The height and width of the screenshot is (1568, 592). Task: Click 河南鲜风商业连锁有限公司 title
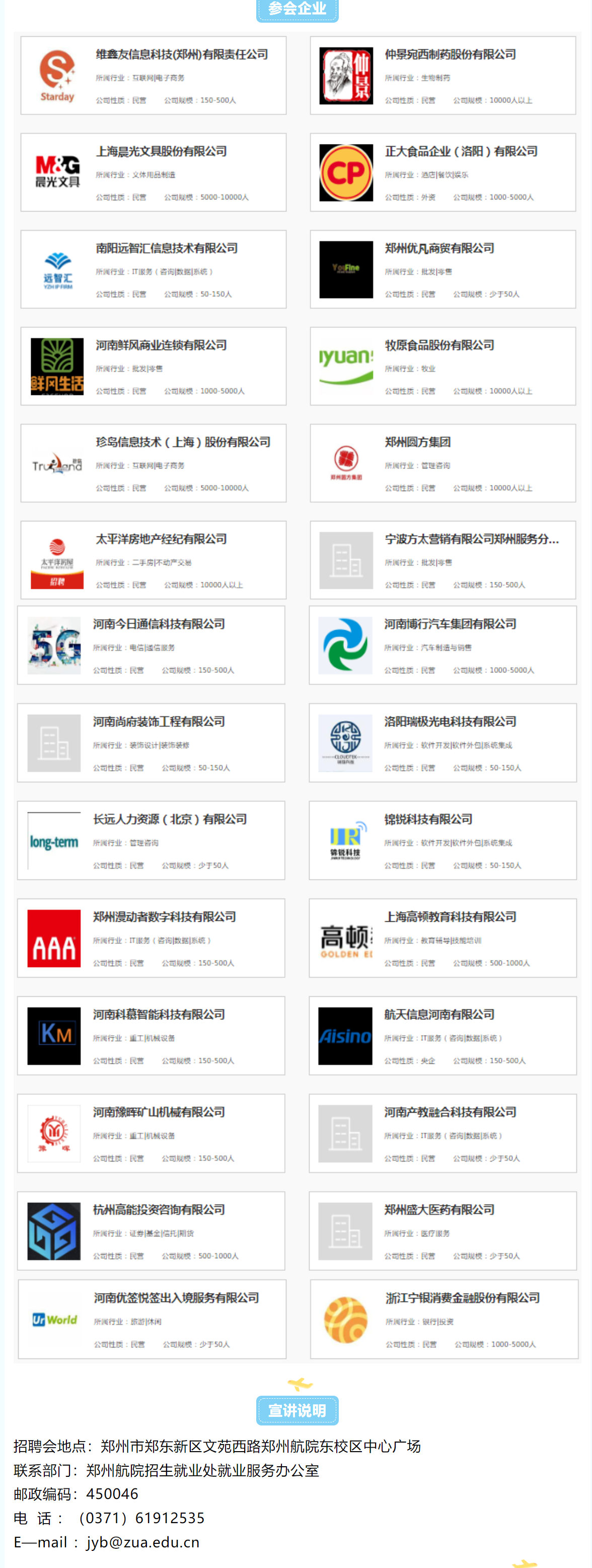tap(161, 345)
